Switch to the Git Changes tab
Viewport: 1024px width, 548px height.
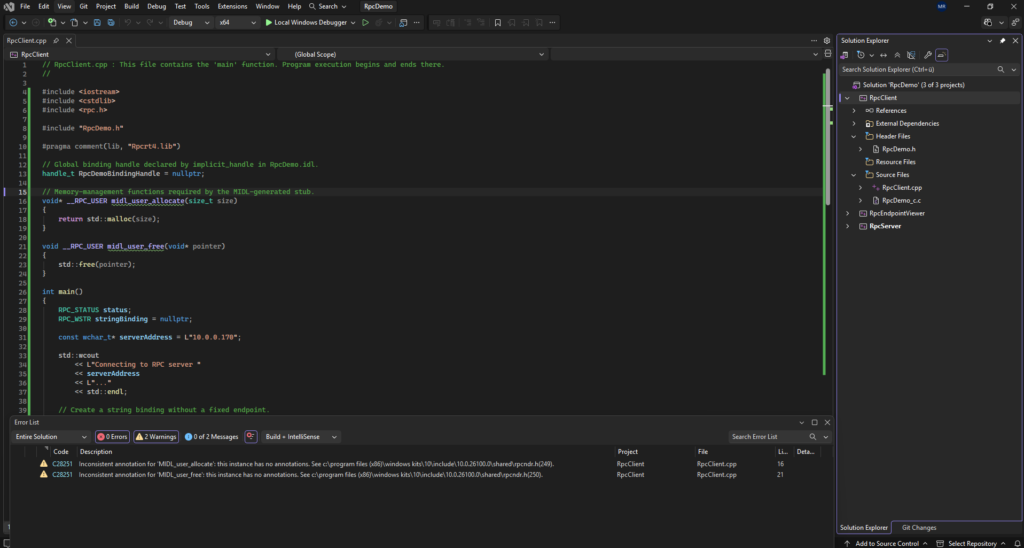click(x=919, y=527)
